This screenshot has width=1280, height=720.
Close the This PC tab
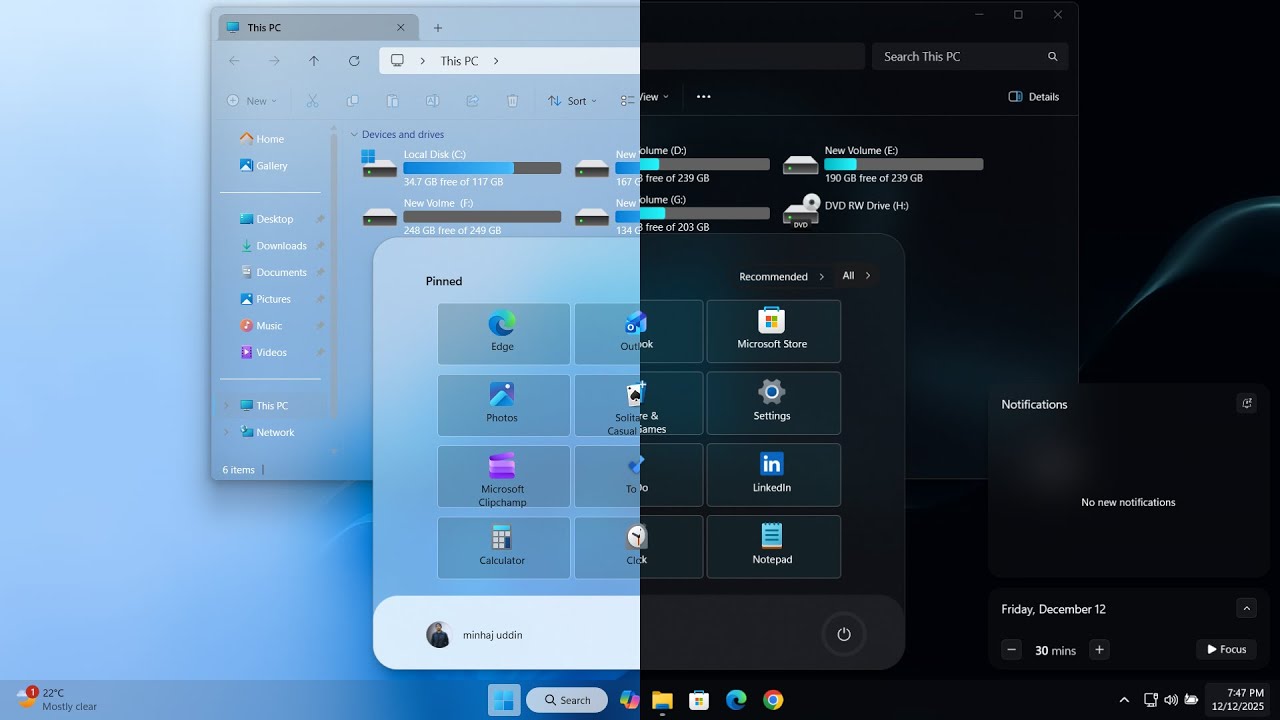click(x=401, y=28)
